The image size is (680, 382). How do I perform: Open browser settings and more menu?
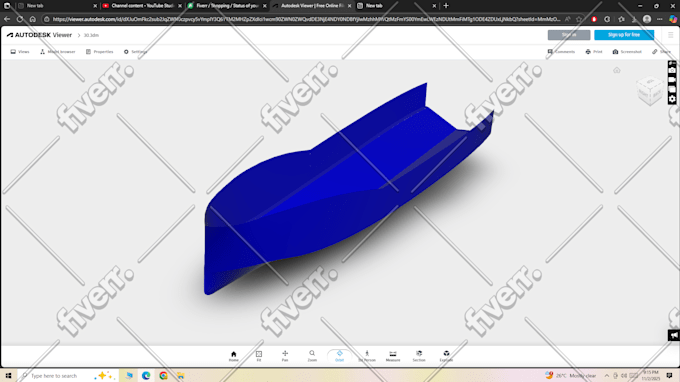(660, 19)
